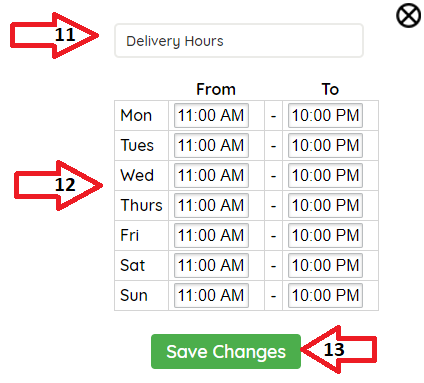Screen dimensions: 424x383
Task: Edit Monday's From time 11:00 AM
Action: pyautogui.click(x=211, y=115)
